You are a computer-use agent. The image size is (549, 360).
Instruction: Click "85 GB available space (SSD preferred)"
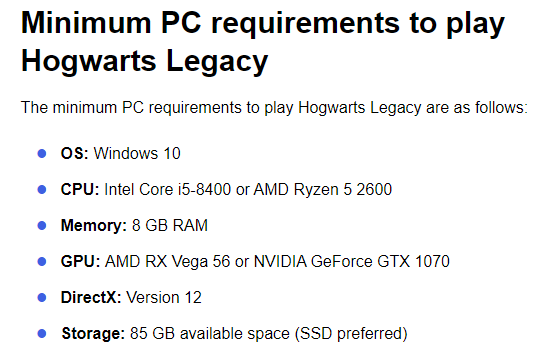point(269,334)
